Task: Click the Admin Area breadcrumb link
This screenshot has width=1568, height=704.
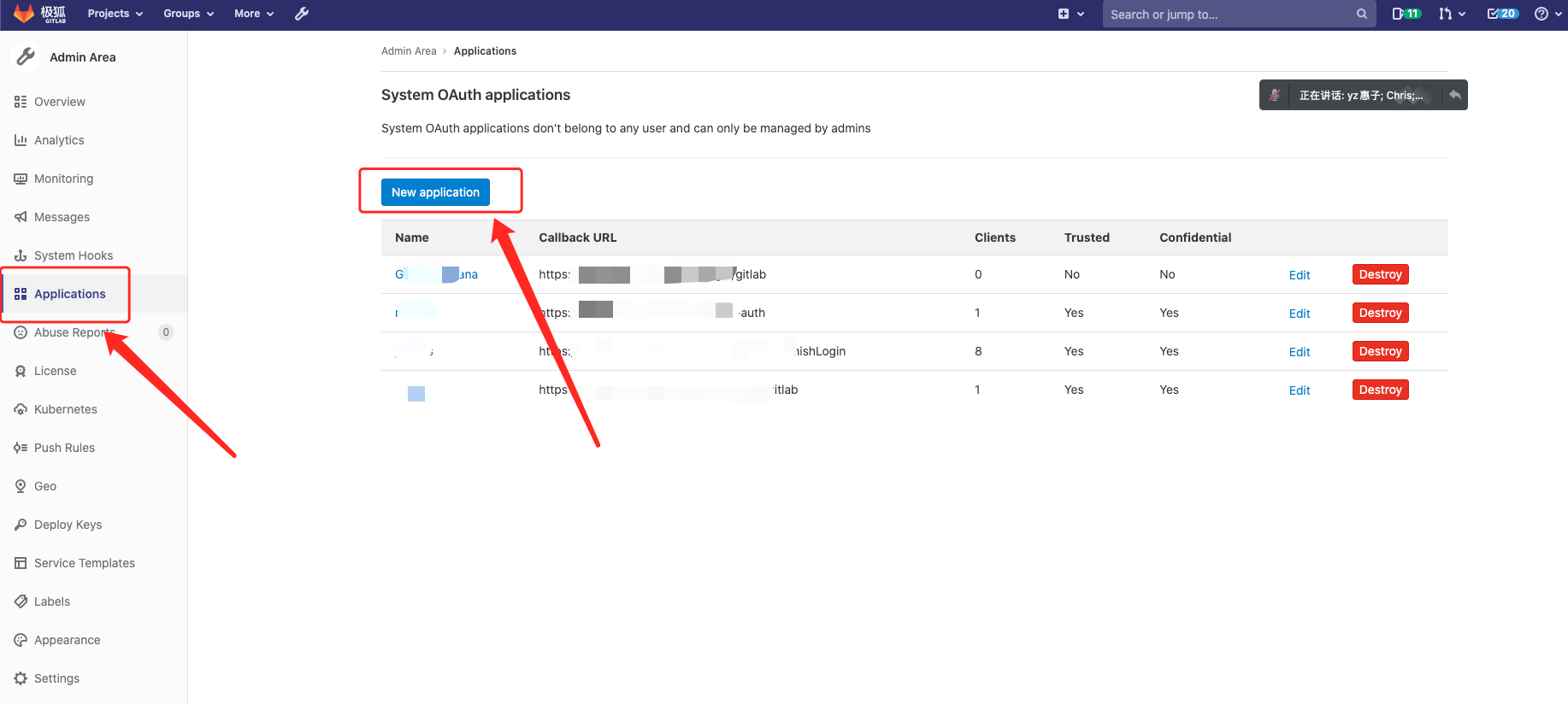Action: coord(409,51)
